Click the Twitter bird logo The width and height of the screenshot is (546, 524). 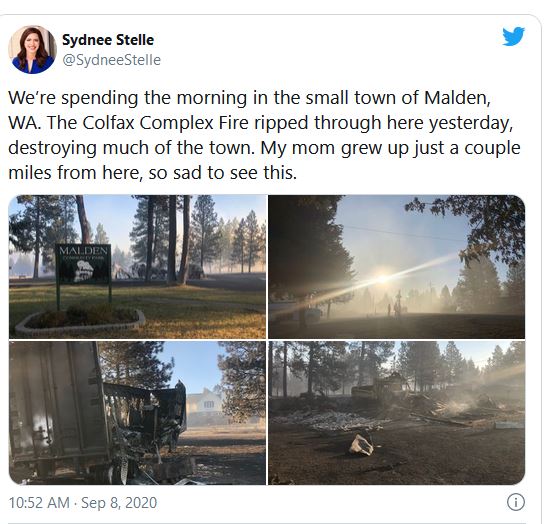pos(513,36)
